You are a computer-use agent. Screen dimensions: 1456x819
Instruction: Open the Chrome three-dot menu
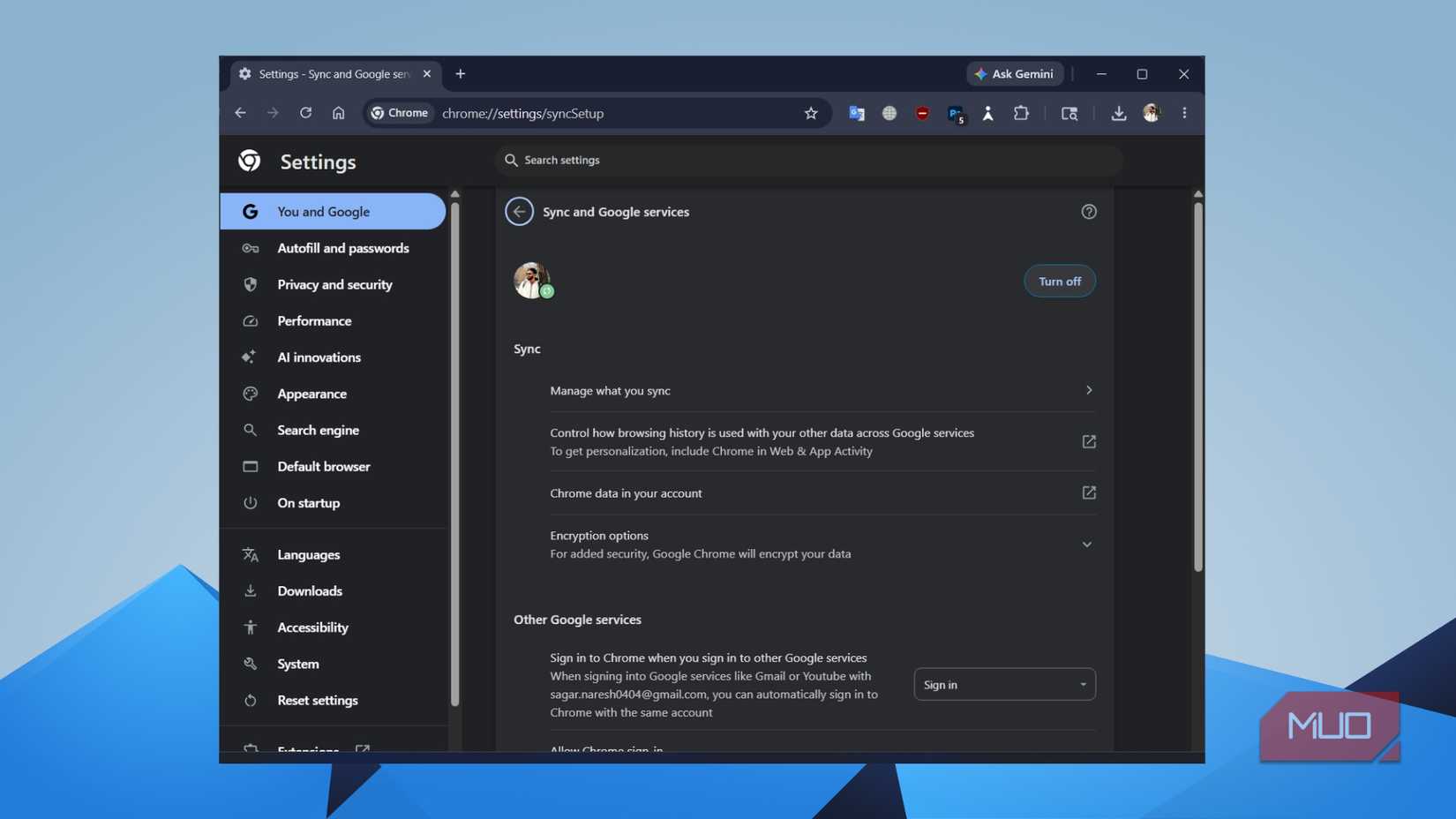click(1184, 113)
